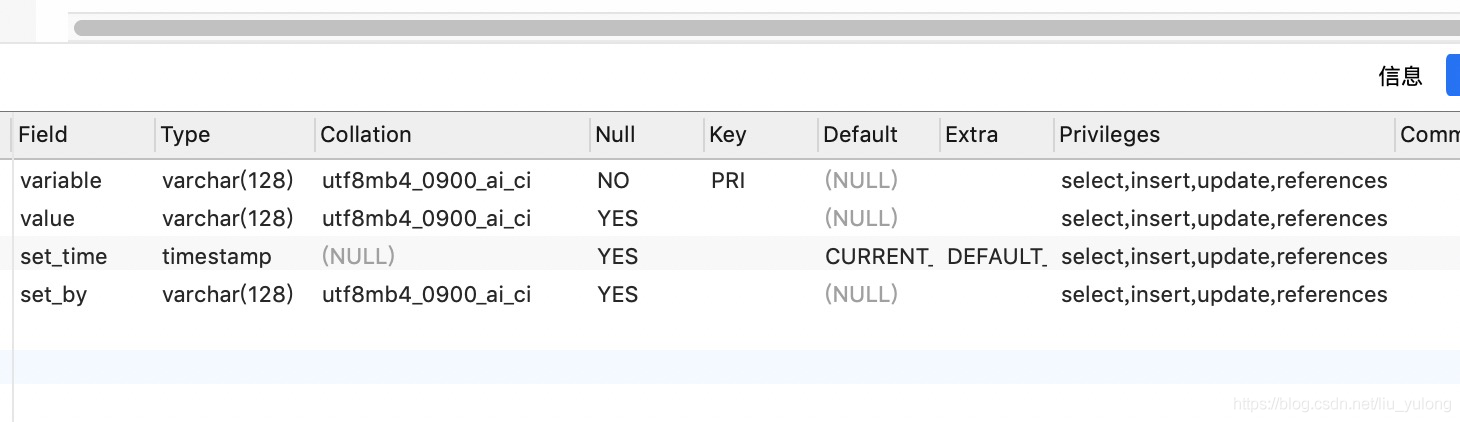
Task: Click the Null column header
Action: point(615,135)
